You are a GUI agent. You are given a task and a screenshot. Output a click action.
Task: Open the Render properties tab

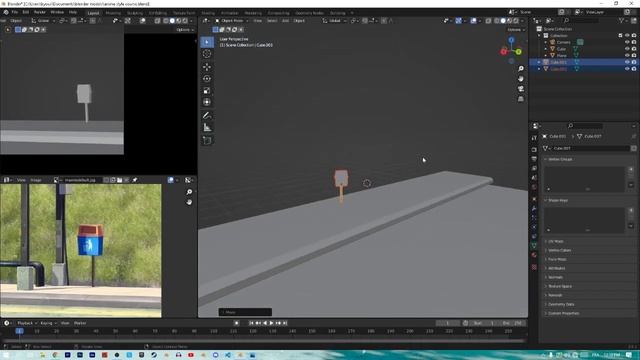534,149
